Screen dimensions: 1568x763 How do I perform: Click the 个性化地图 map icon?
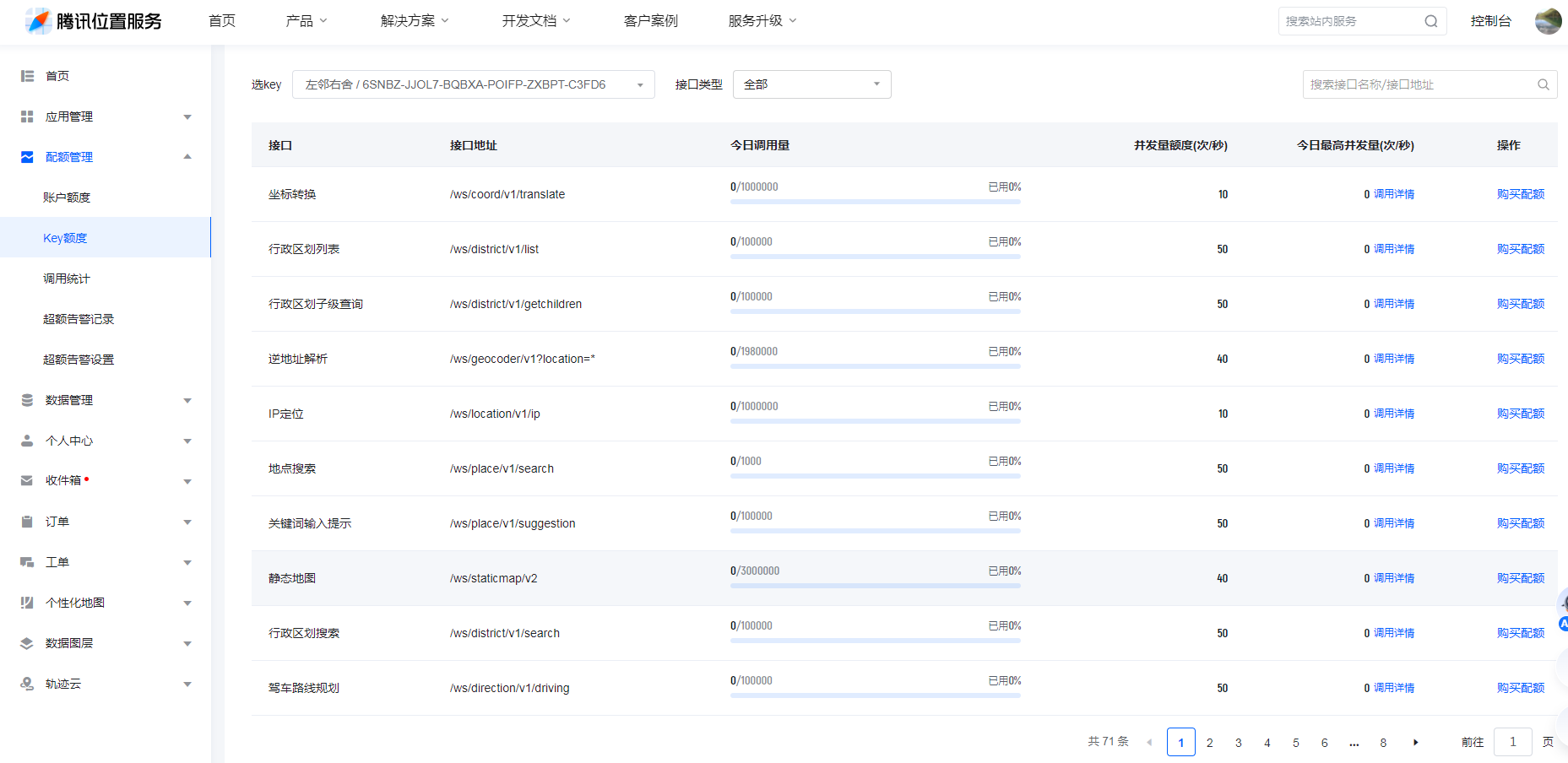pos(27,603)
